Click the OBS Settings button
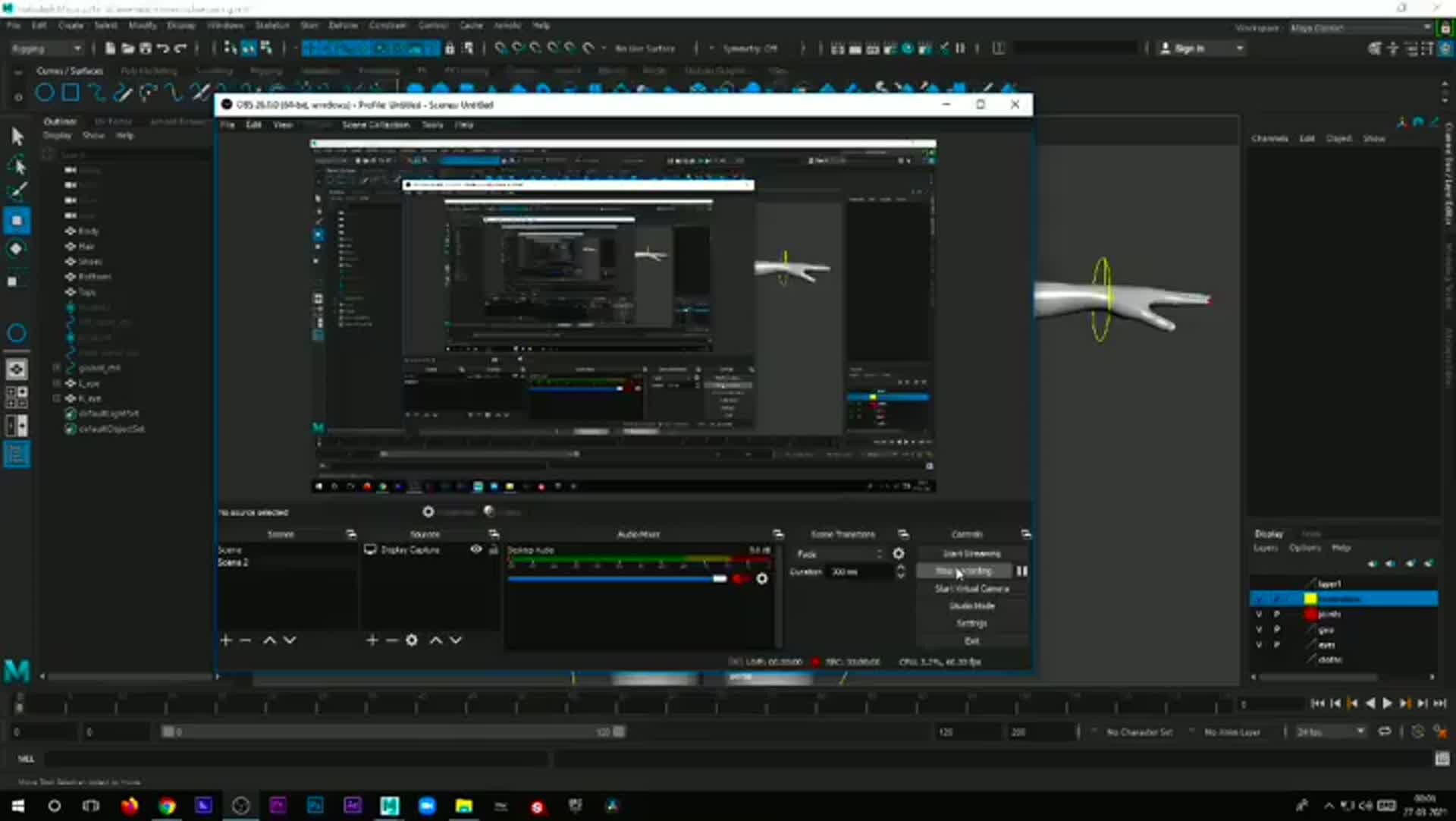Screen dimensions: 1456x821 971,623
